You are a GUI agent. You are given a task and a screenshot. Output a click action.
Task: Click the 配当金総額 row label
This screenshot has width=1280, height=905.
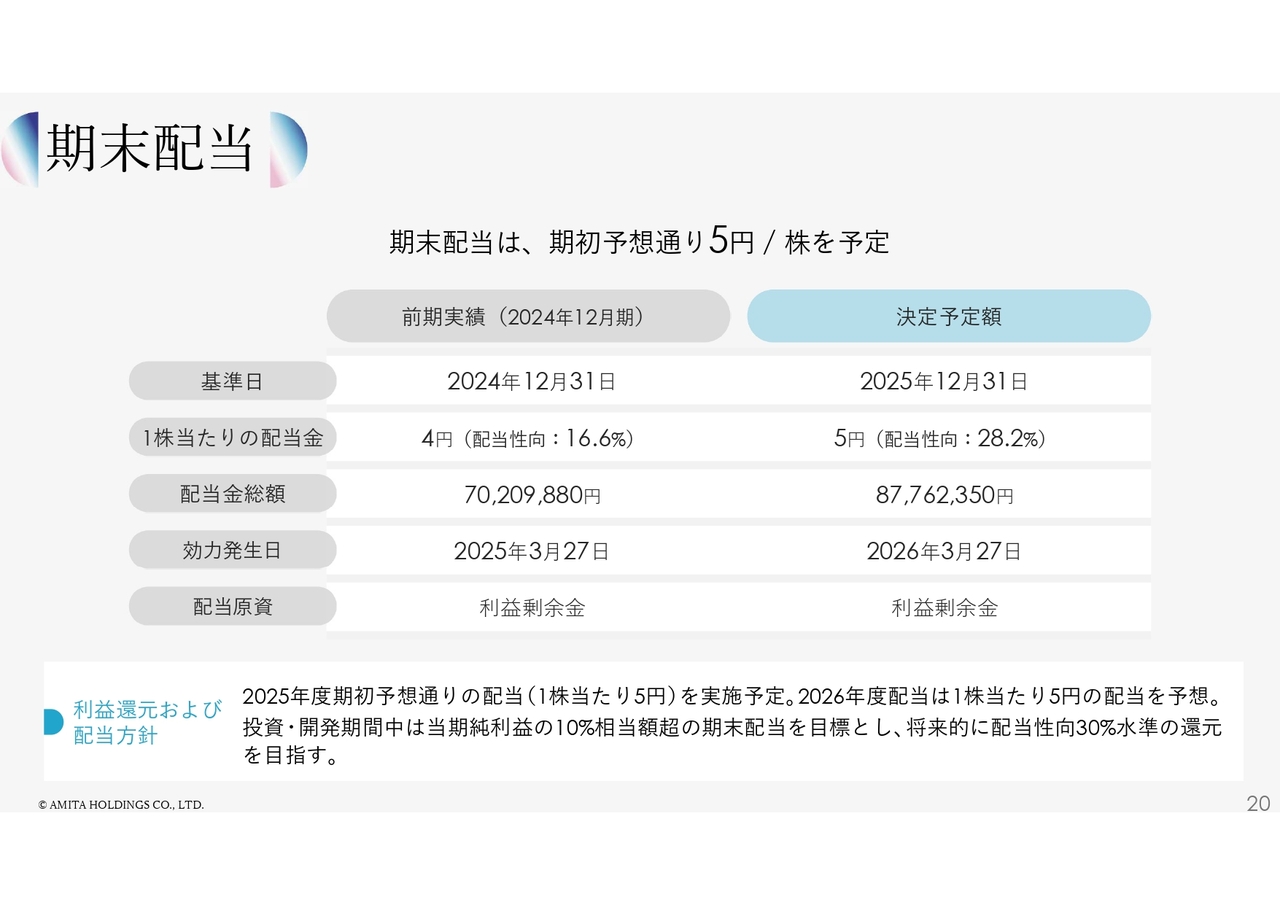[232, 494]
